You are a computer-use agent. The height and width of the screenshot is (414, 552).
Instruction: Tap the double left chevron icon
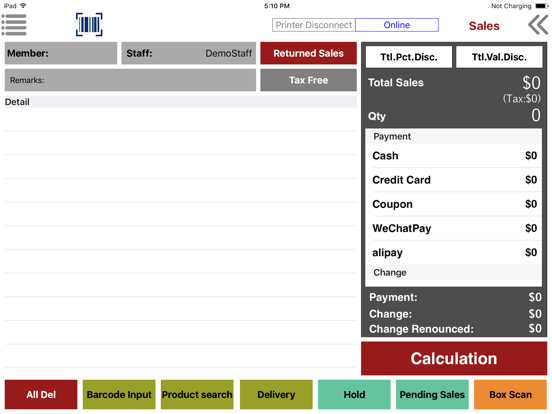(x=538, y=25)
